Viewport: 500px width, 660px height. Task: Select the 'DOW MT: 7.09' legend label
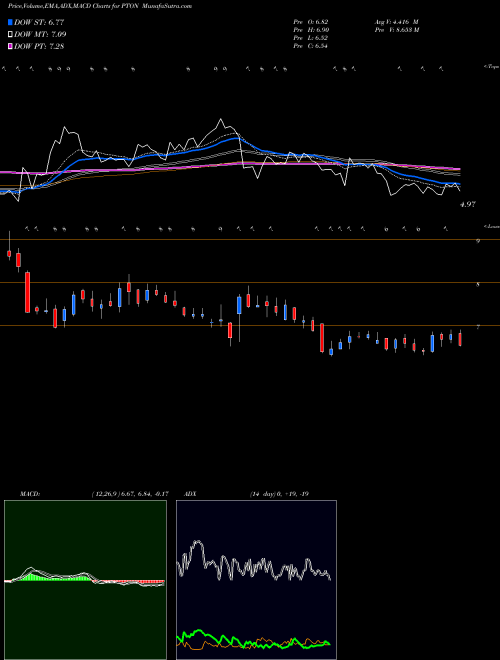click(x=40, y=35)
